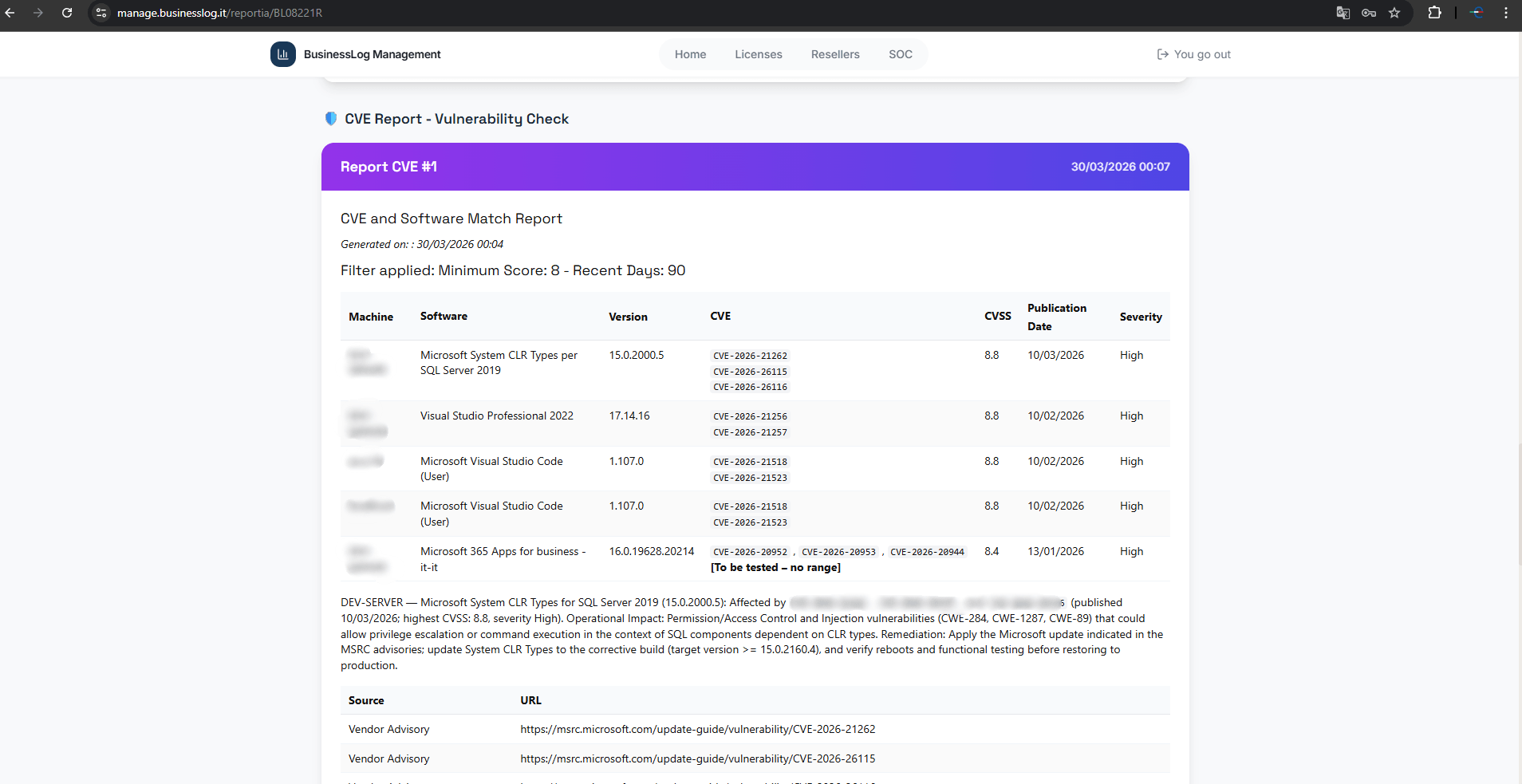Click the Source column header in links table
1522x784 pixels.
(366, 700)
